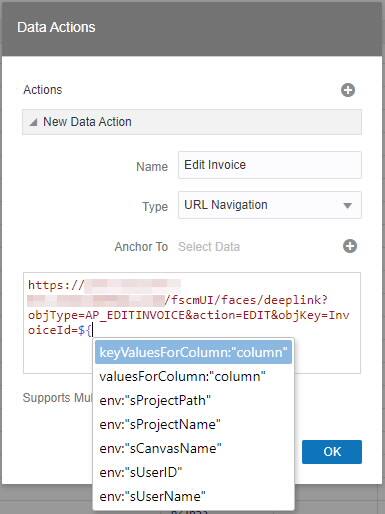Confirm the data action with OK

332,452
